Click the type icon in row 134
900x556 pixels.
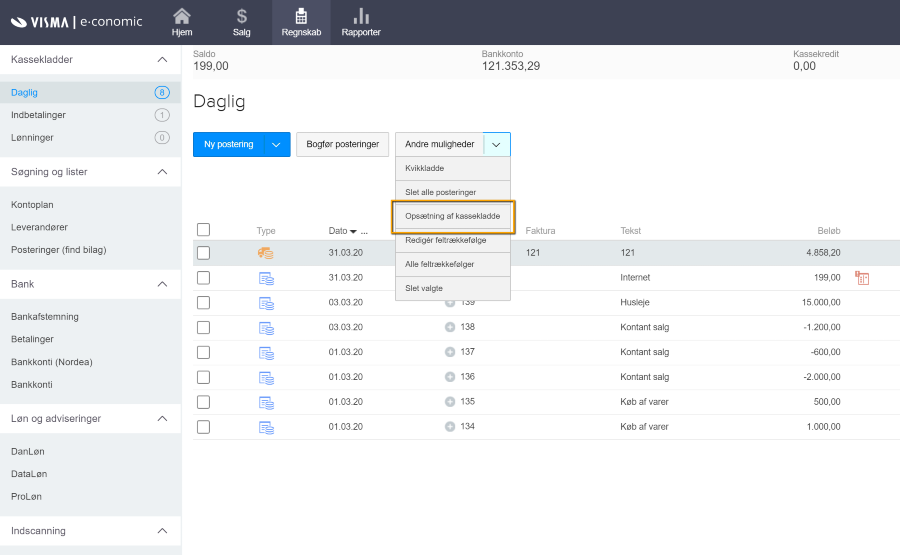click(266, 427)
